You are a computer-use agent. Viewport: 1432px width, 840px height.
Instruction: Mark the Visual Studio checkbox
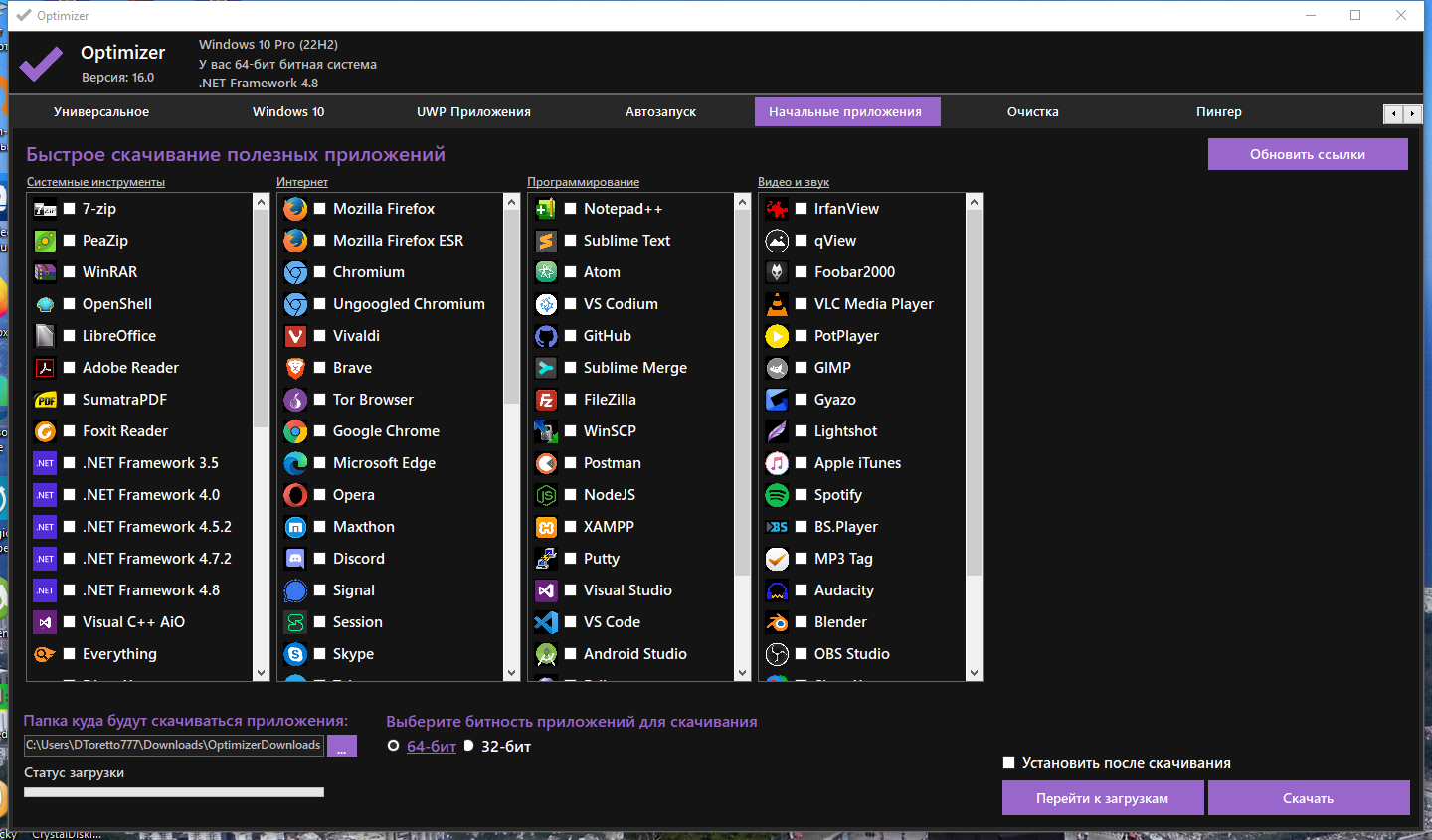click(571, 590)
